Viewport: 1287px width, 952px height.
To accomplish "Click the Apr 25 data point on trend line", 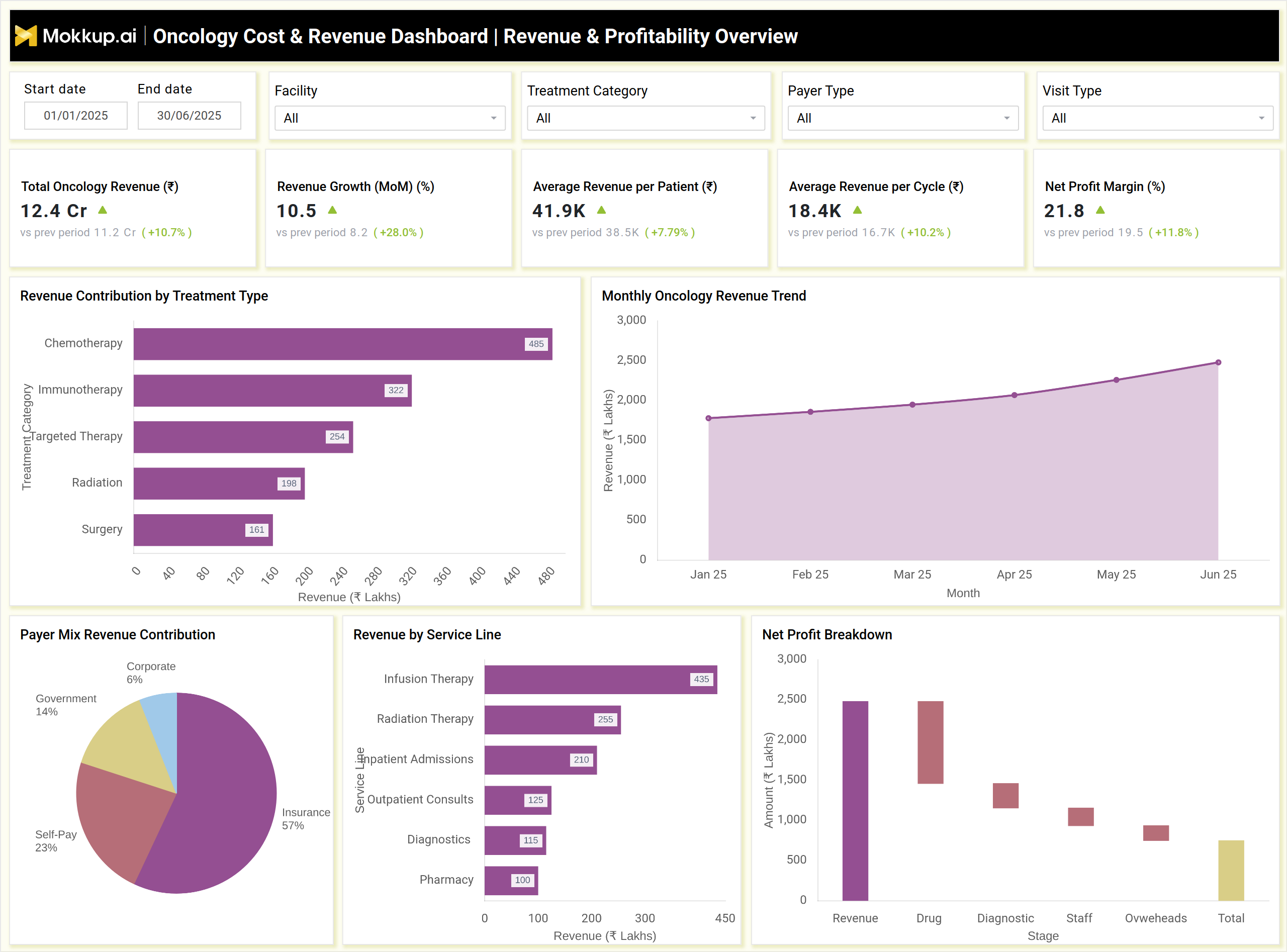I will coord(1015,395).
